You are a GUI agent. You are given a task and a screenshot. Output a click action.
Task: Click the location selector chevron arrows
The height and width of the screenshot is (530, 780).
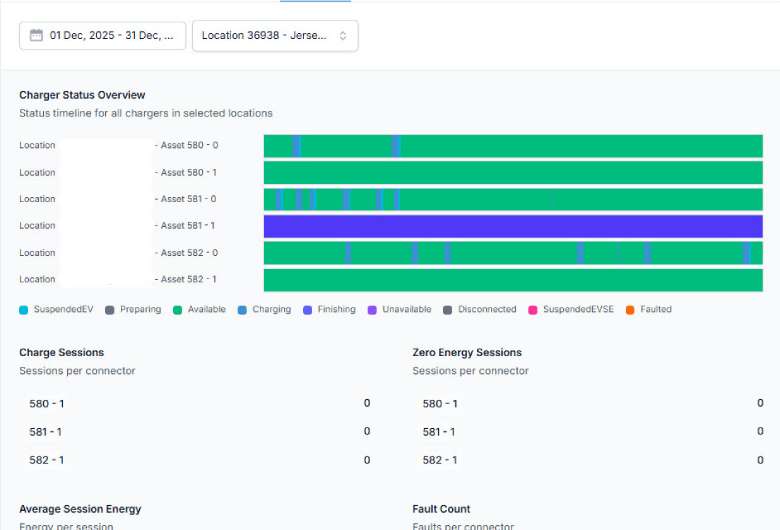(343, 35)
